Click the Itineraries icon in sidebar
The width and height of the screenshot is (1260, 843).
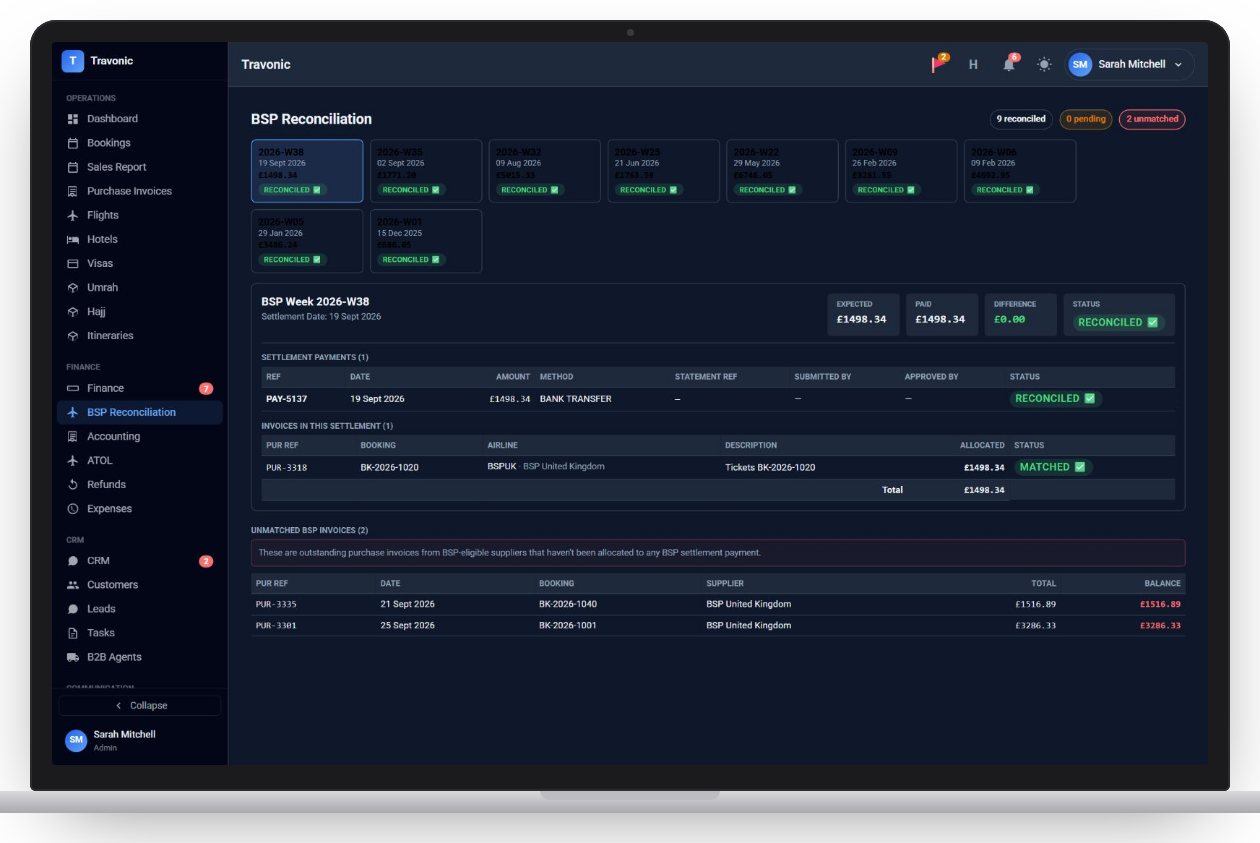point(72,335)
